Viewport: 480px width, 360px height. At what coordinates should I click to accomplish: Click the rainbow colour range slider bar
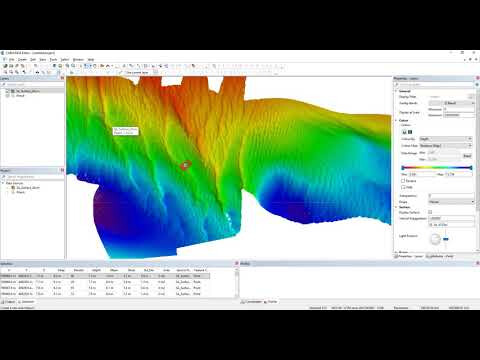pyautogui.click(x=437, y=168)
